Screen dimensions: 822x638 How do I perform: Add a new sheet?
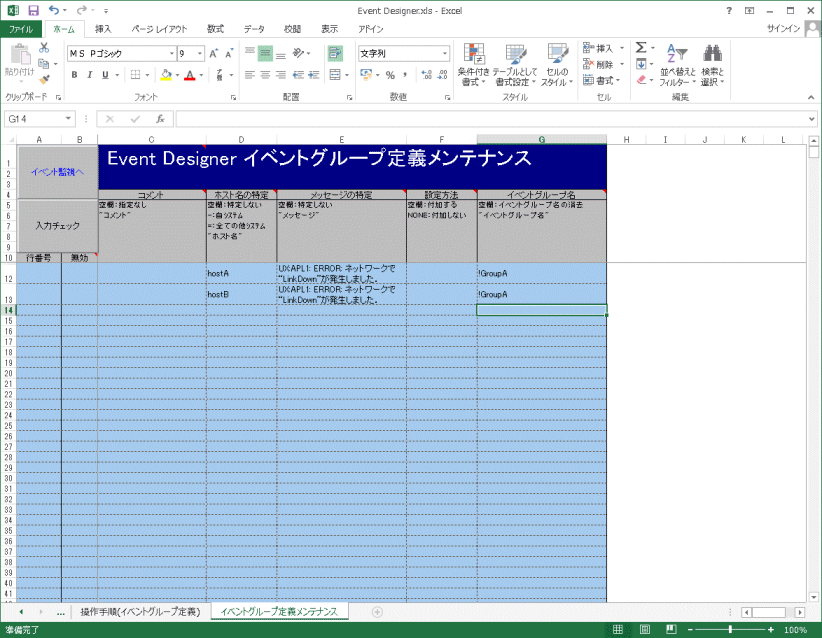pos(377,612)
